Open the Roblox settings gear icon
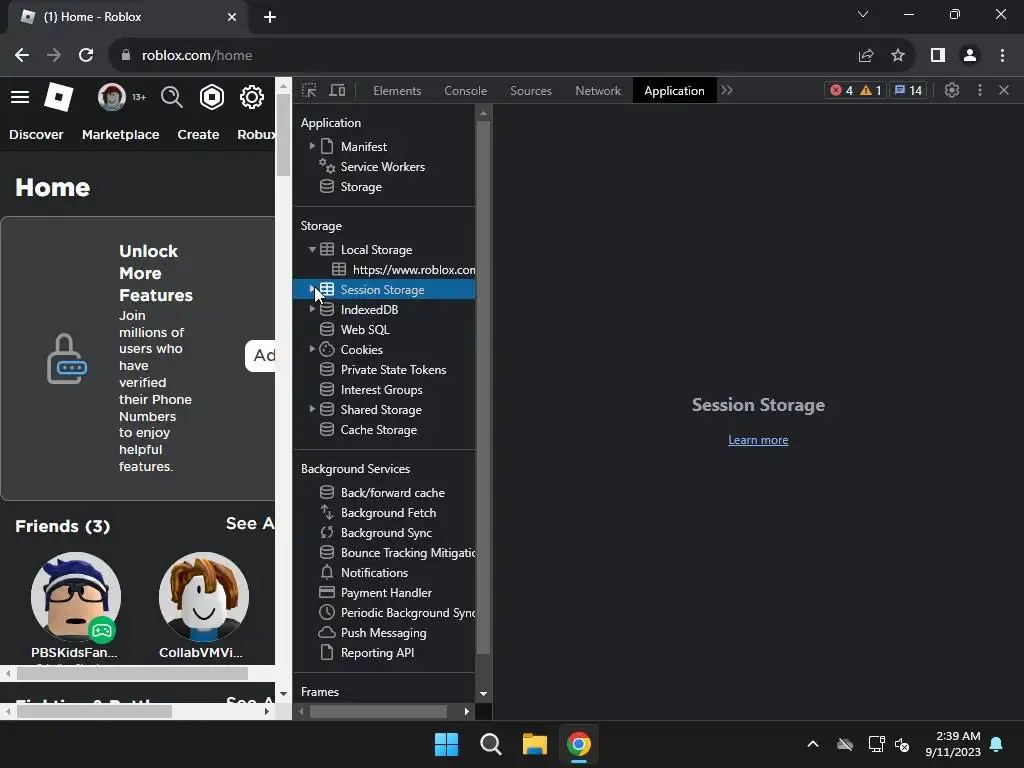Image resolution: width=1024 pixels, height=768 pixels. coord(251,97)
